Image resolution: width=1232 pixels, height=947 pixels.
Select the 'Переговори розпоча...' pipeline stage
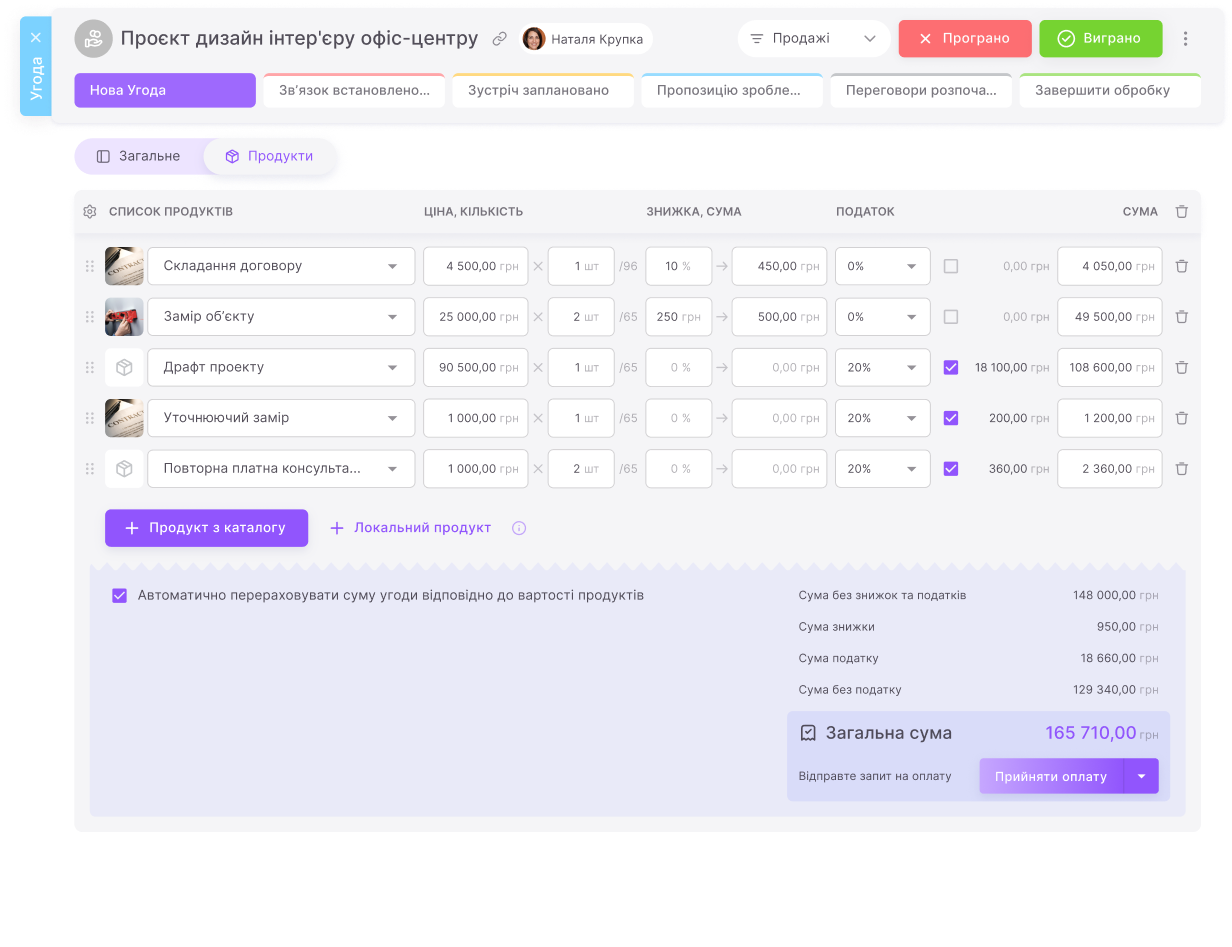pyautogui.click(x=921, y=90)
